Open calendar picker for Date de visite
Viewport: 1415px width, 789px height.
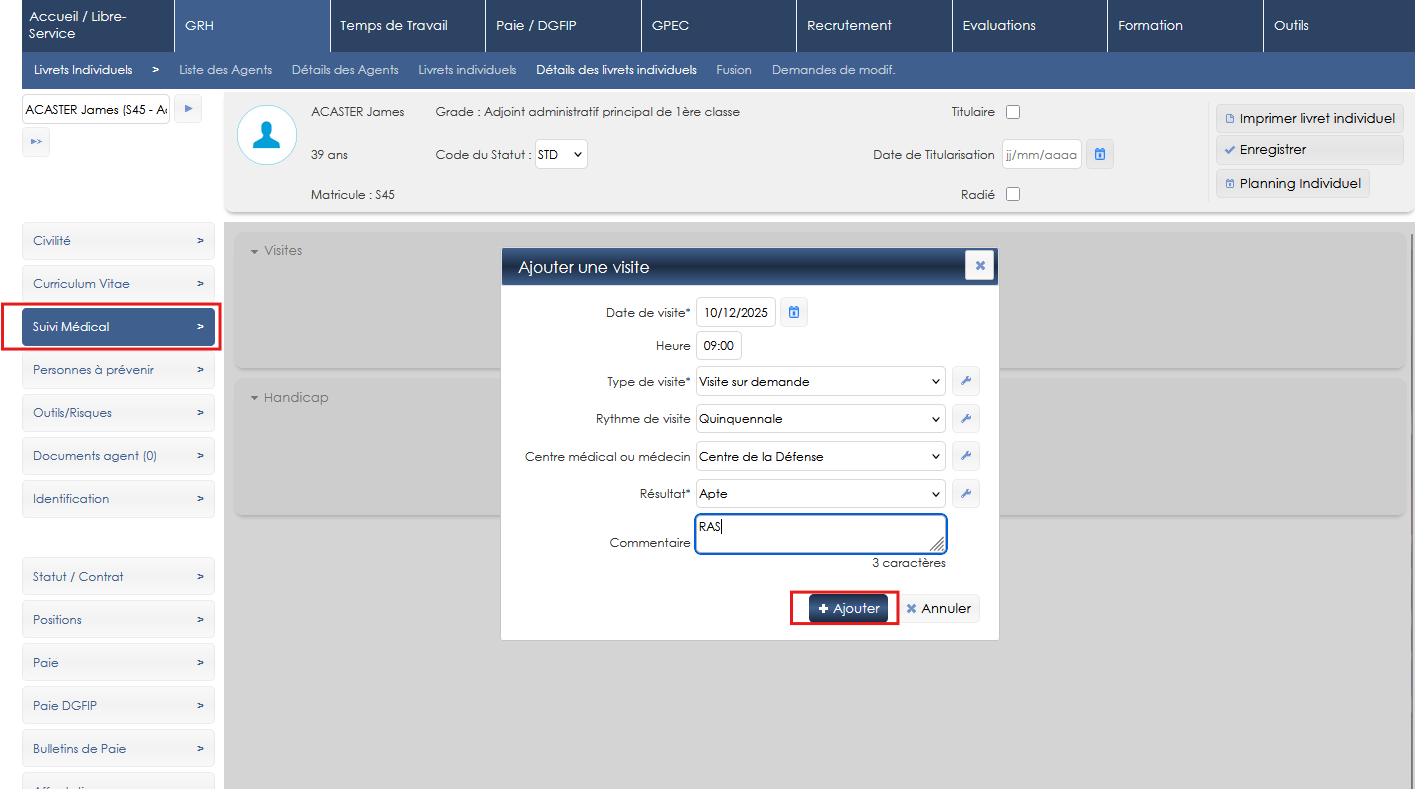click(x=793, y=313)
